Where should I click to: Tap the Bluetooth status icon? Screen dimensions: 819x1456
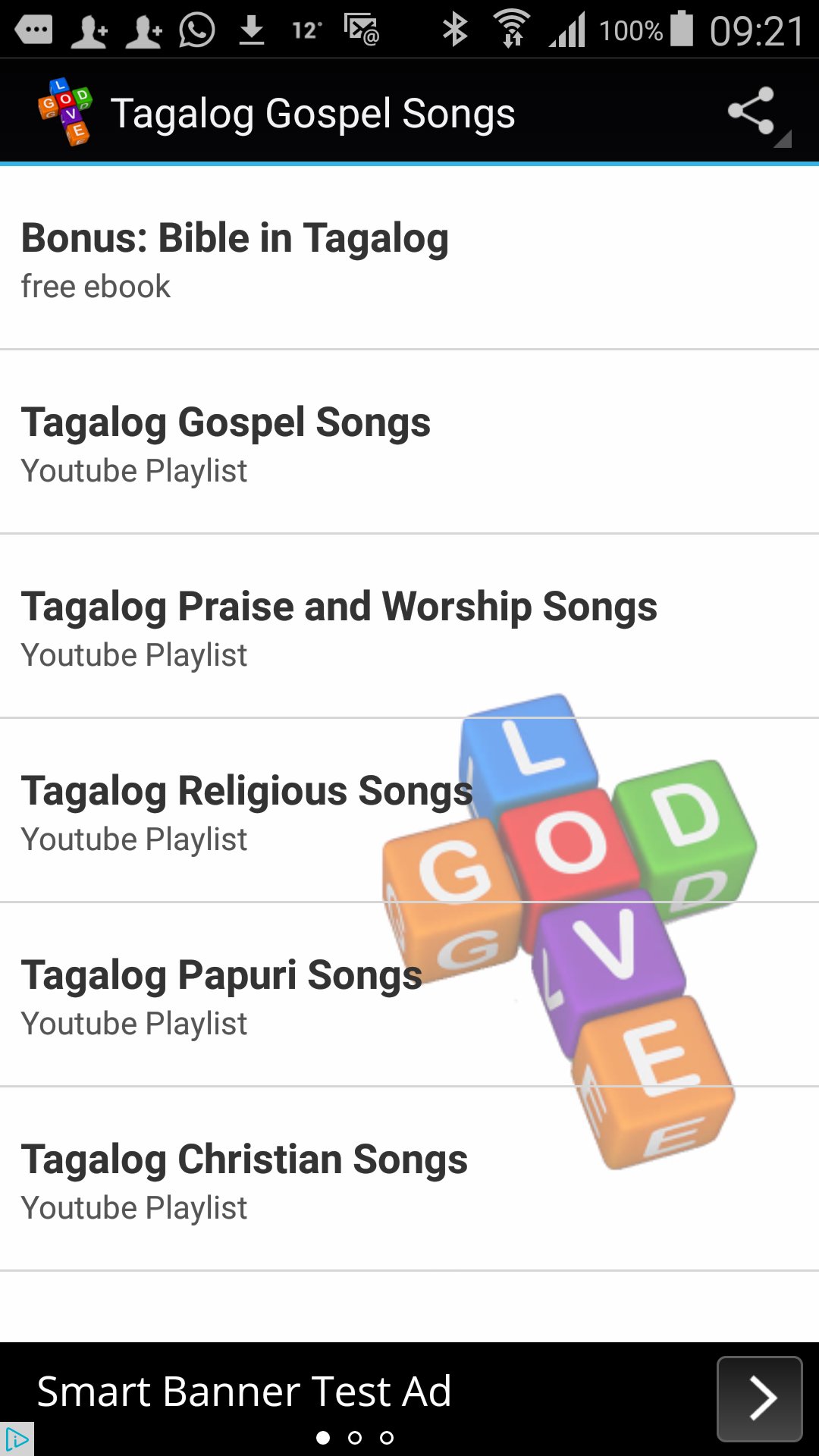point(455,30)
